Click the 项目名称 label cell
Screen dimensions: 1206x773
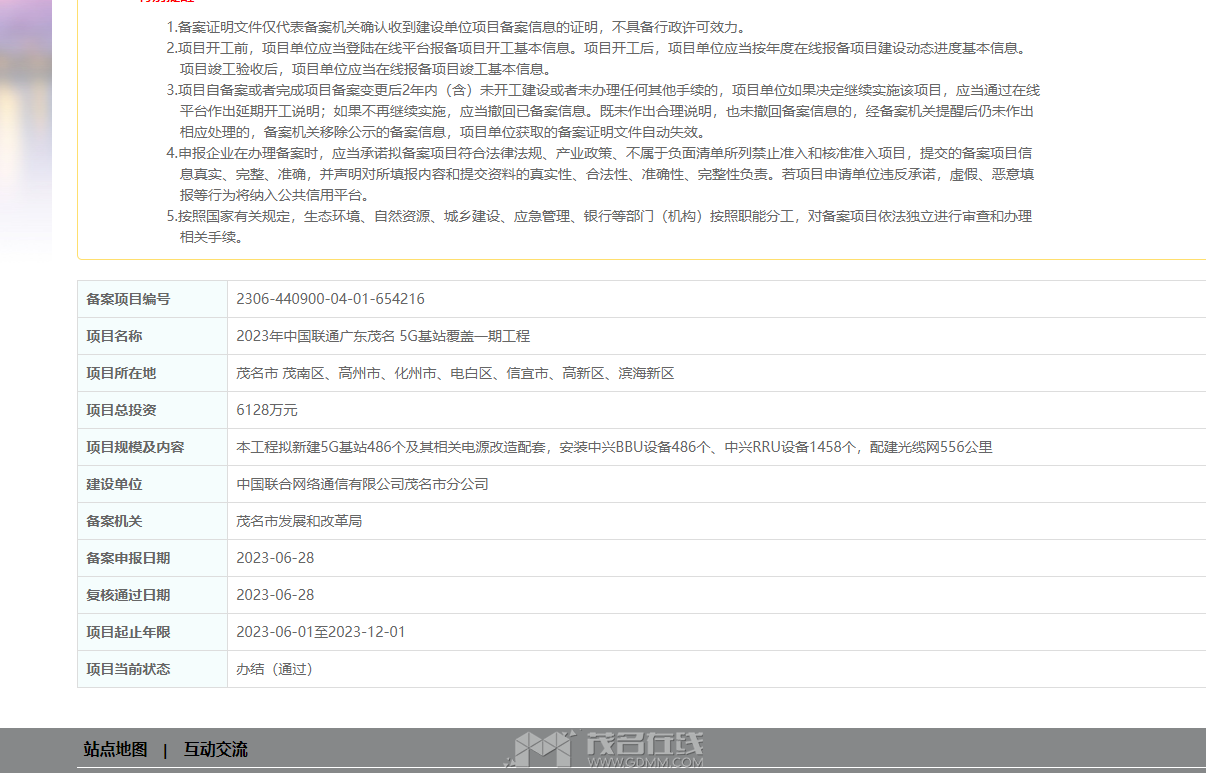[152, 336]
